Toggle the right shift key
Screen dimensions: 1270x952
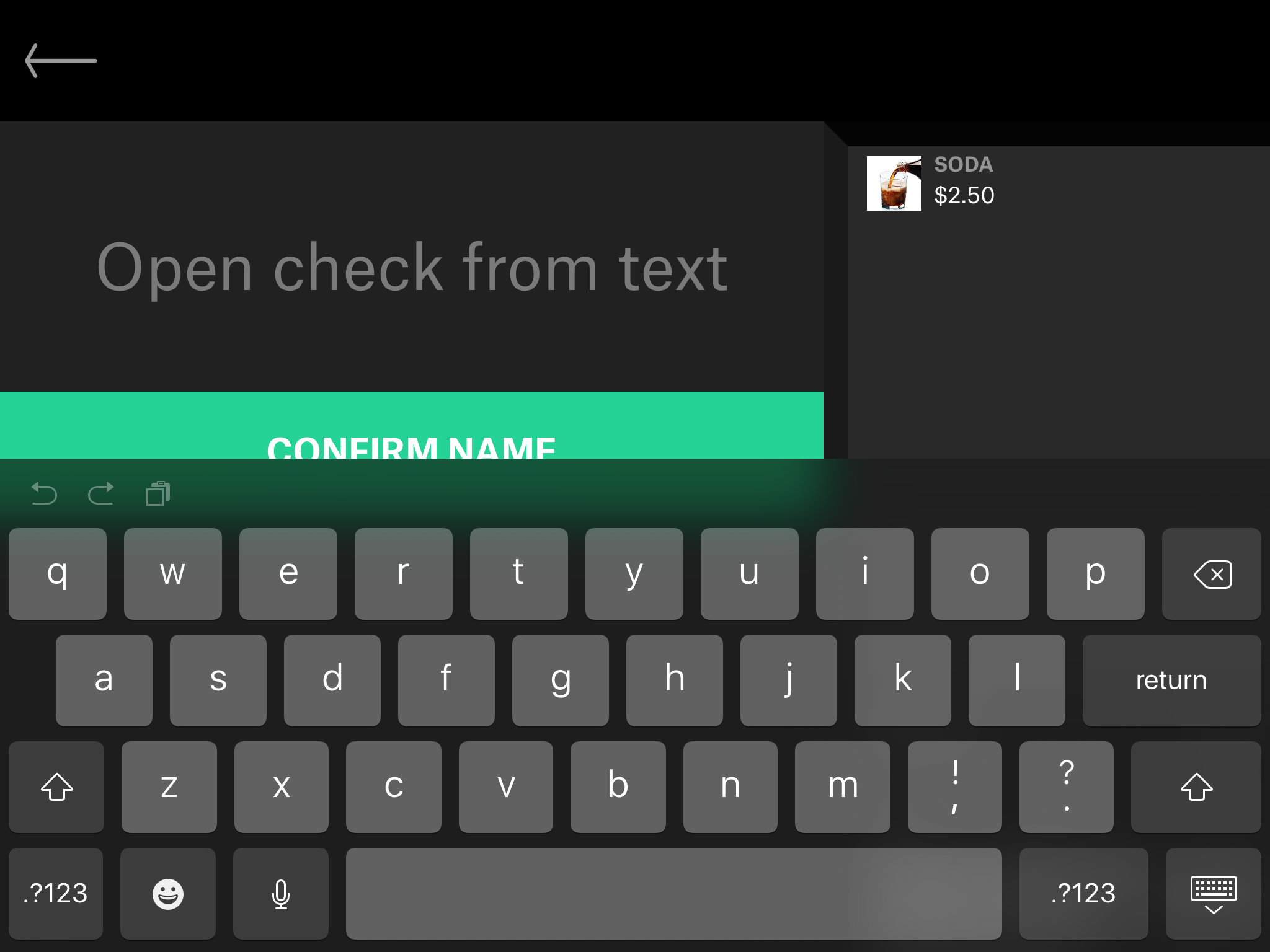pos(1196,787)
